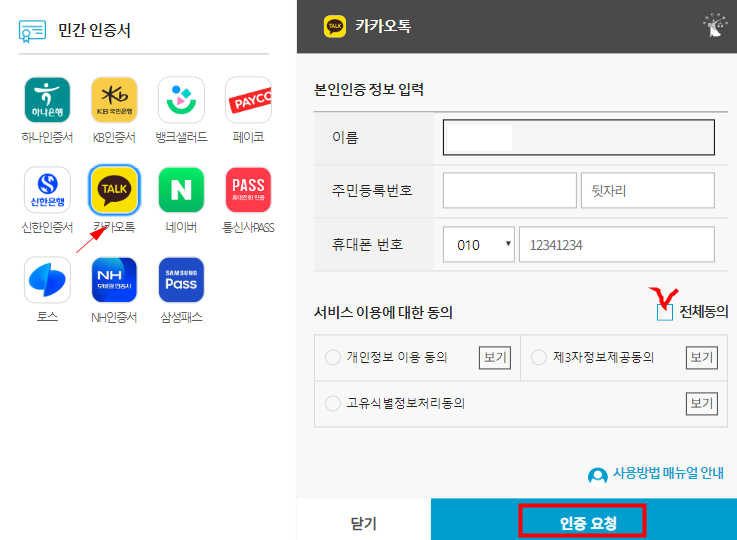Image resolution: width=737 pixels, height=540 pixels.
Task: Click the KakaoTalk logo in header
Action: click(335, 26)
